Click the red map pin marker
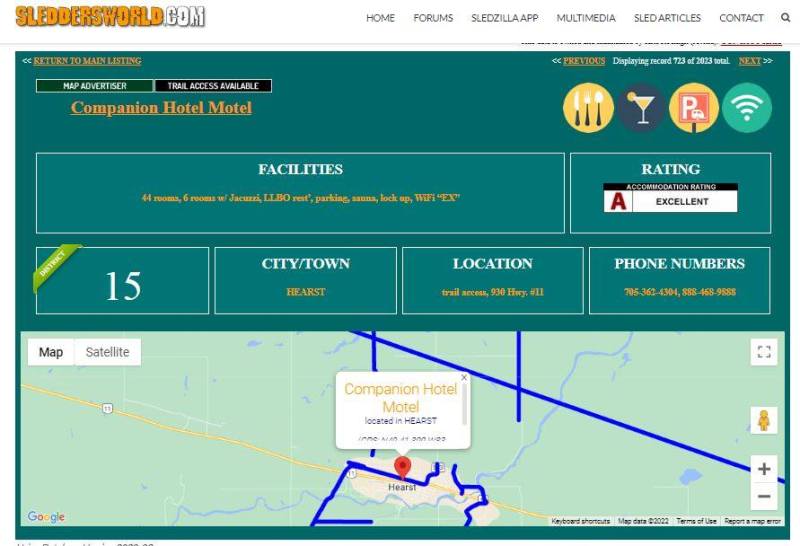Screen dimensions: 800x546 click(403, 468)
